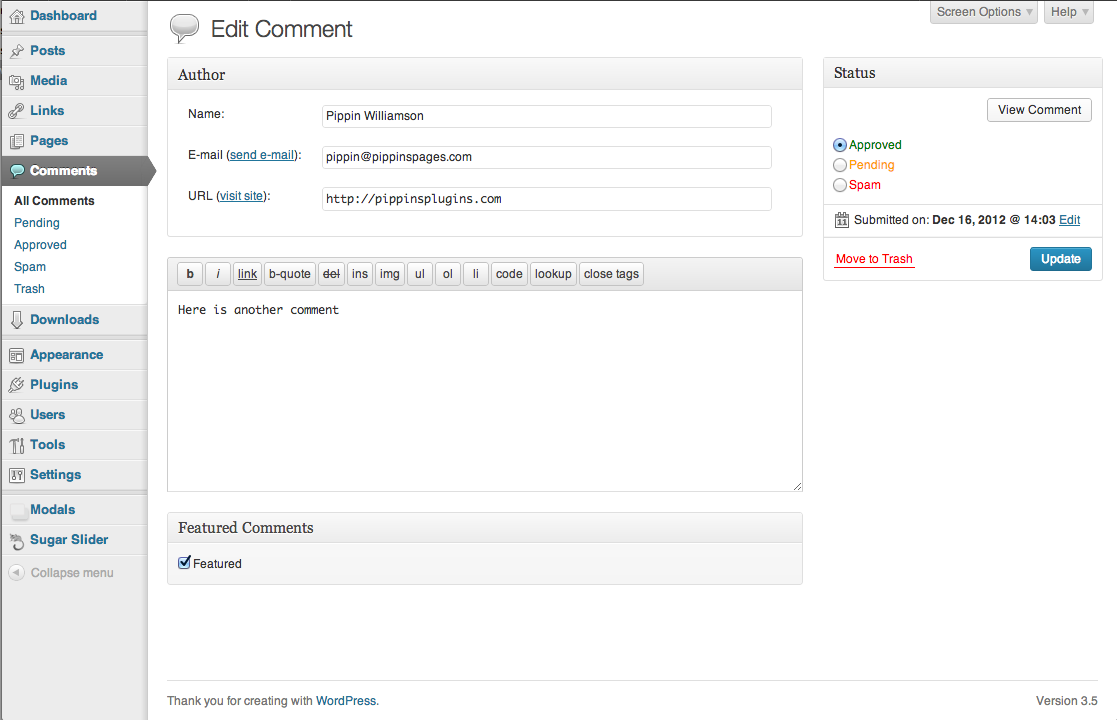Open the Trash comments submenu item
The height and width of the screenshot is (720, 1117).
pos(29,289)
